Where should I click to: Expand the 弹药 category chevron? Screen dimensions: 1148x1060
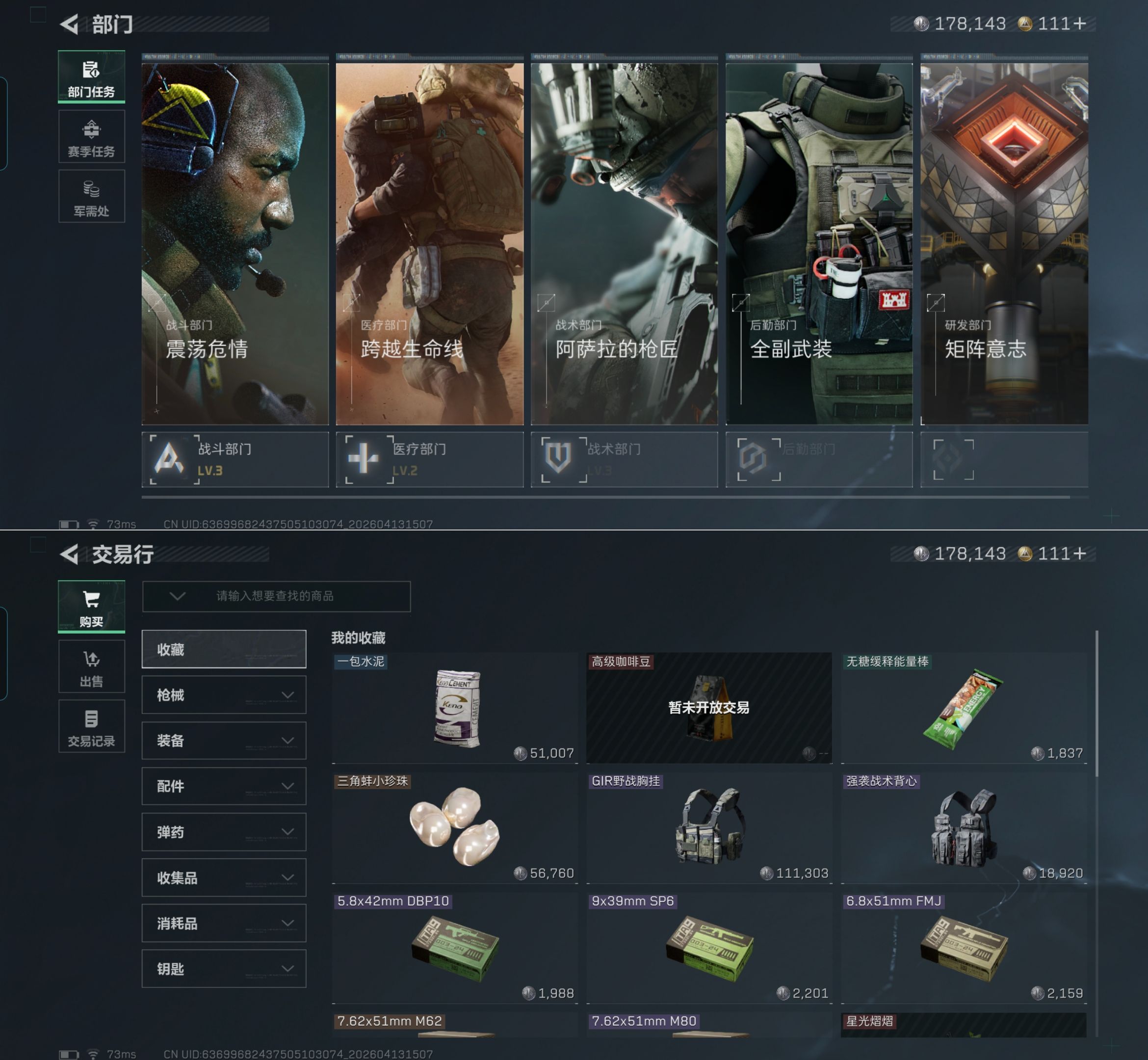(x=287, y=832)
